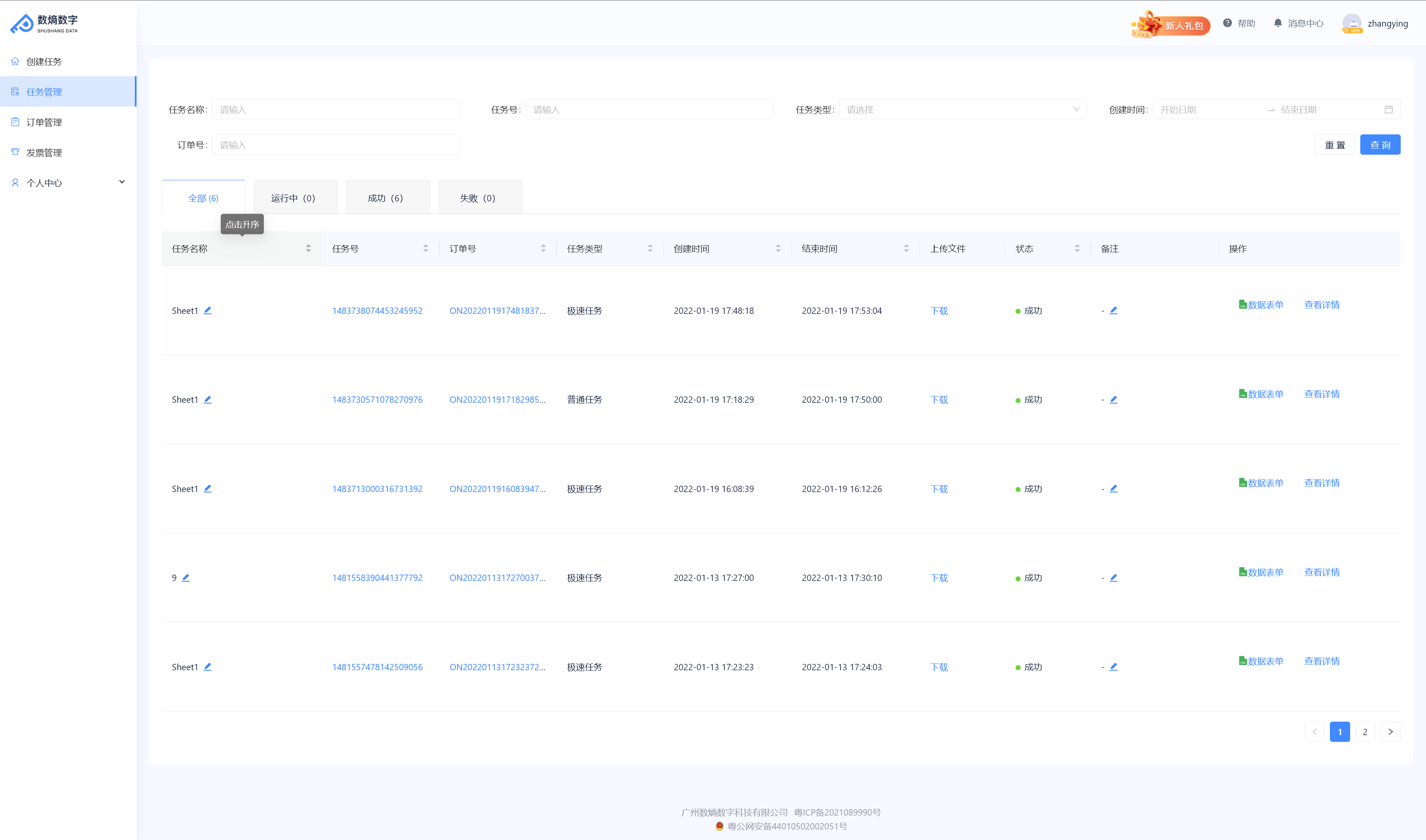Open 数据表单 for the 16:08:39 task
Image resolution: width=1426 pixels, height=840 pixels.
(1261, 483)
